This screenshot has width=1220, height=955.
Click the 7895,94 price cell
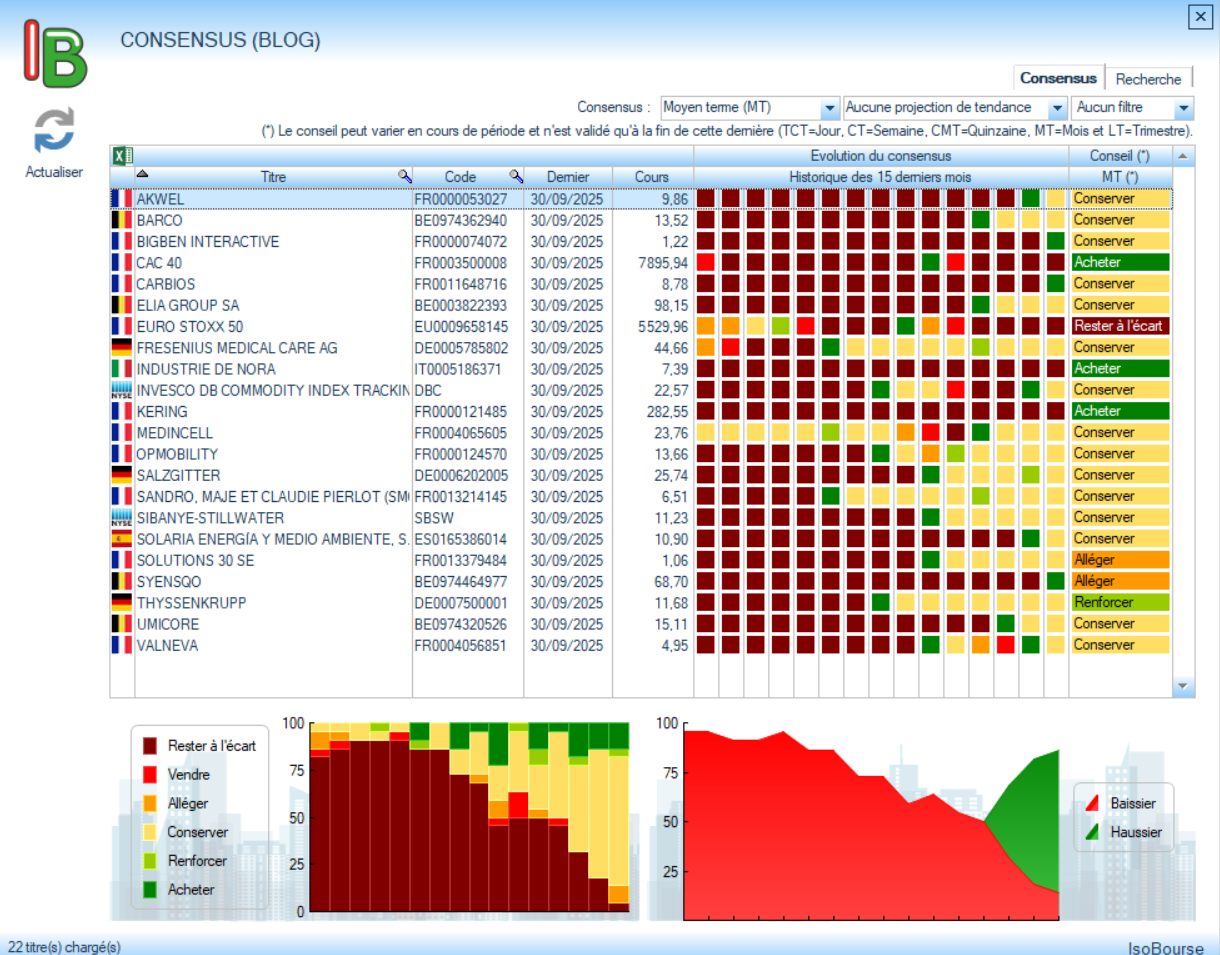click(x=663, y=262)
